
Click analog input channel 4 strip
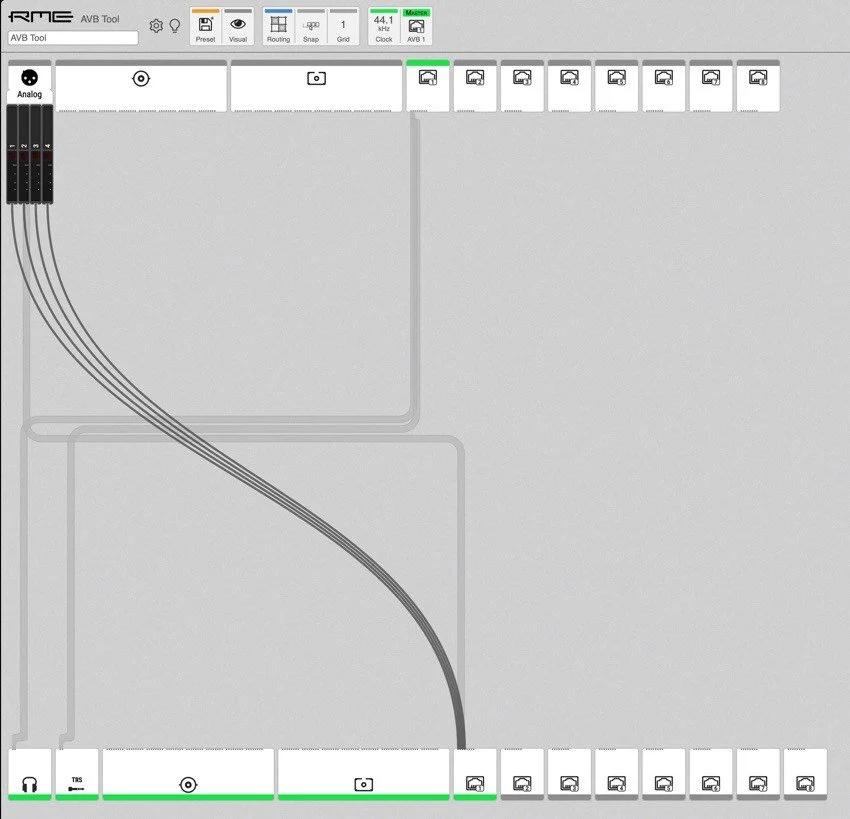[48, 154]
